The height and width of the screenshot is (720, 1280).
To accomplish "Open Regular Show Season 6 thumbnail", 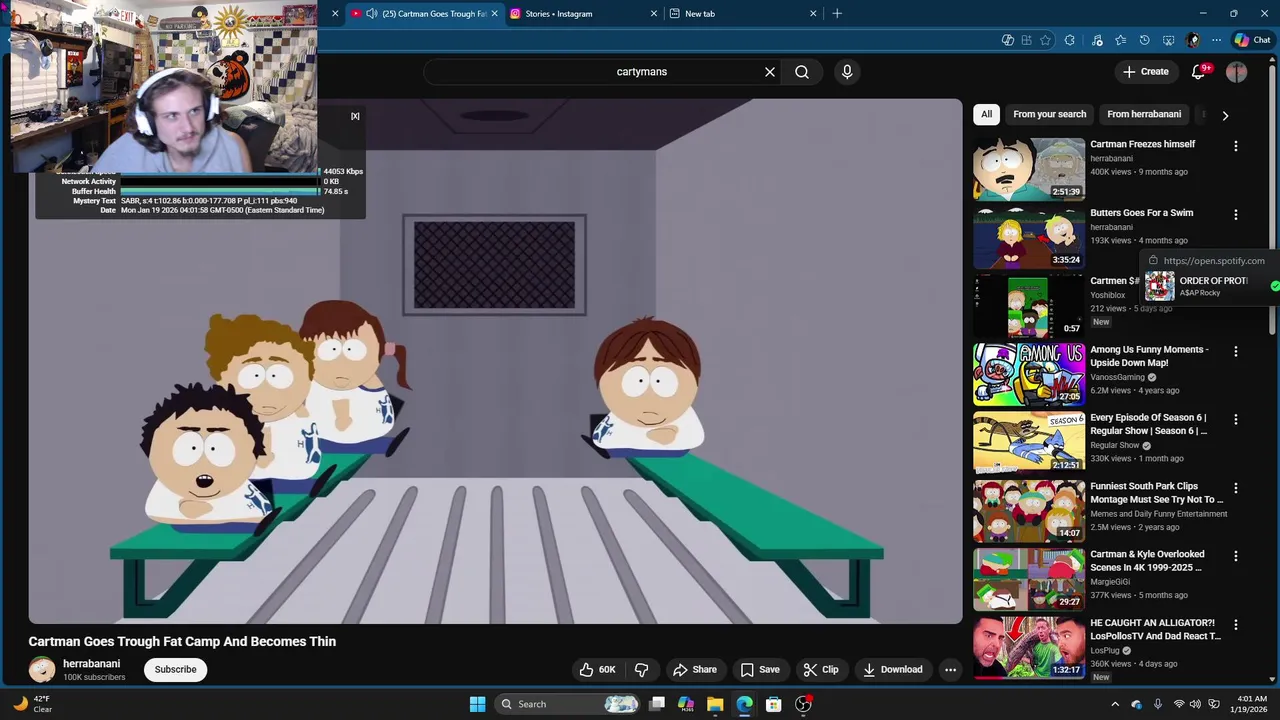I will coord(1029,442).
